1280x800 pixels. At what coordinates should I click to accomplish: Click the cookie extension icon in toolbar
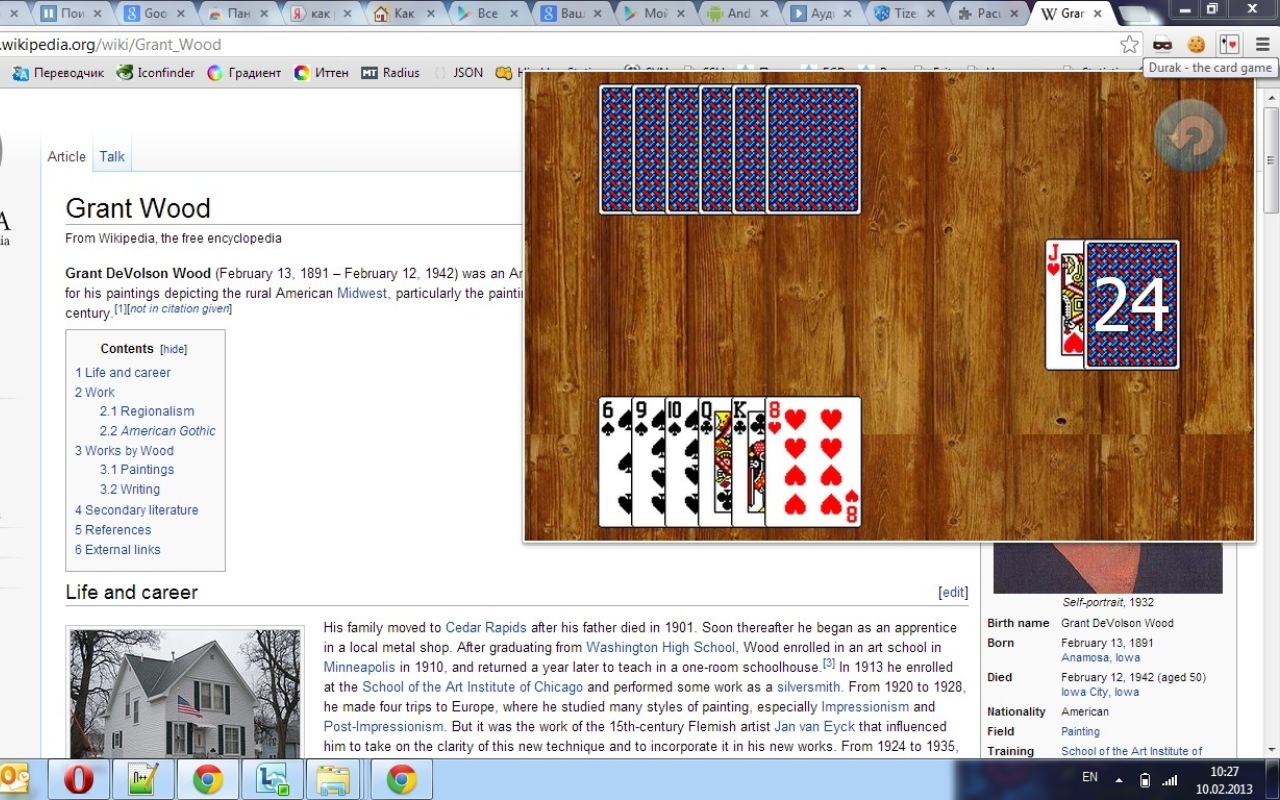(x=1195, y=45)
